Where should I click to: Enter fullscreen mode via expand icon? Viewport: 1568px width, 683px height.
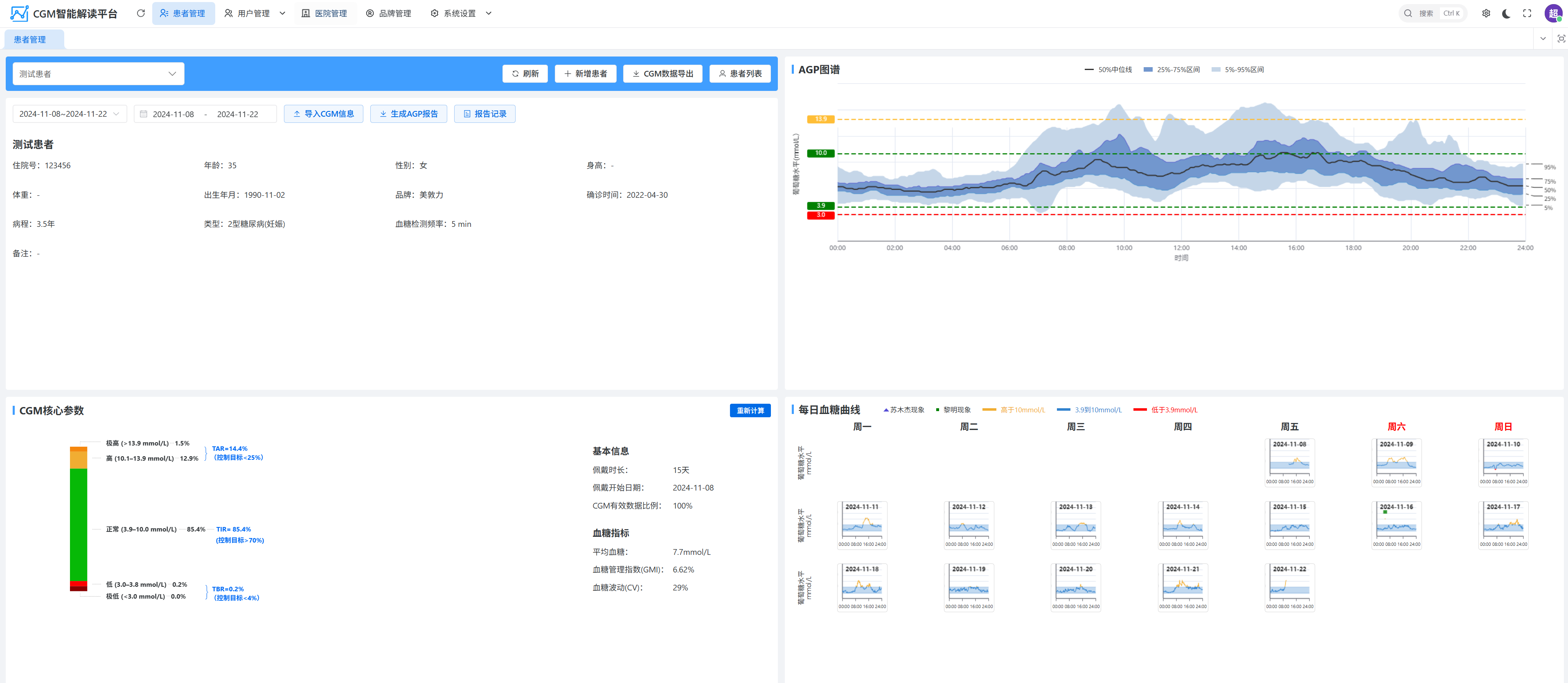tap(1527, 13)
